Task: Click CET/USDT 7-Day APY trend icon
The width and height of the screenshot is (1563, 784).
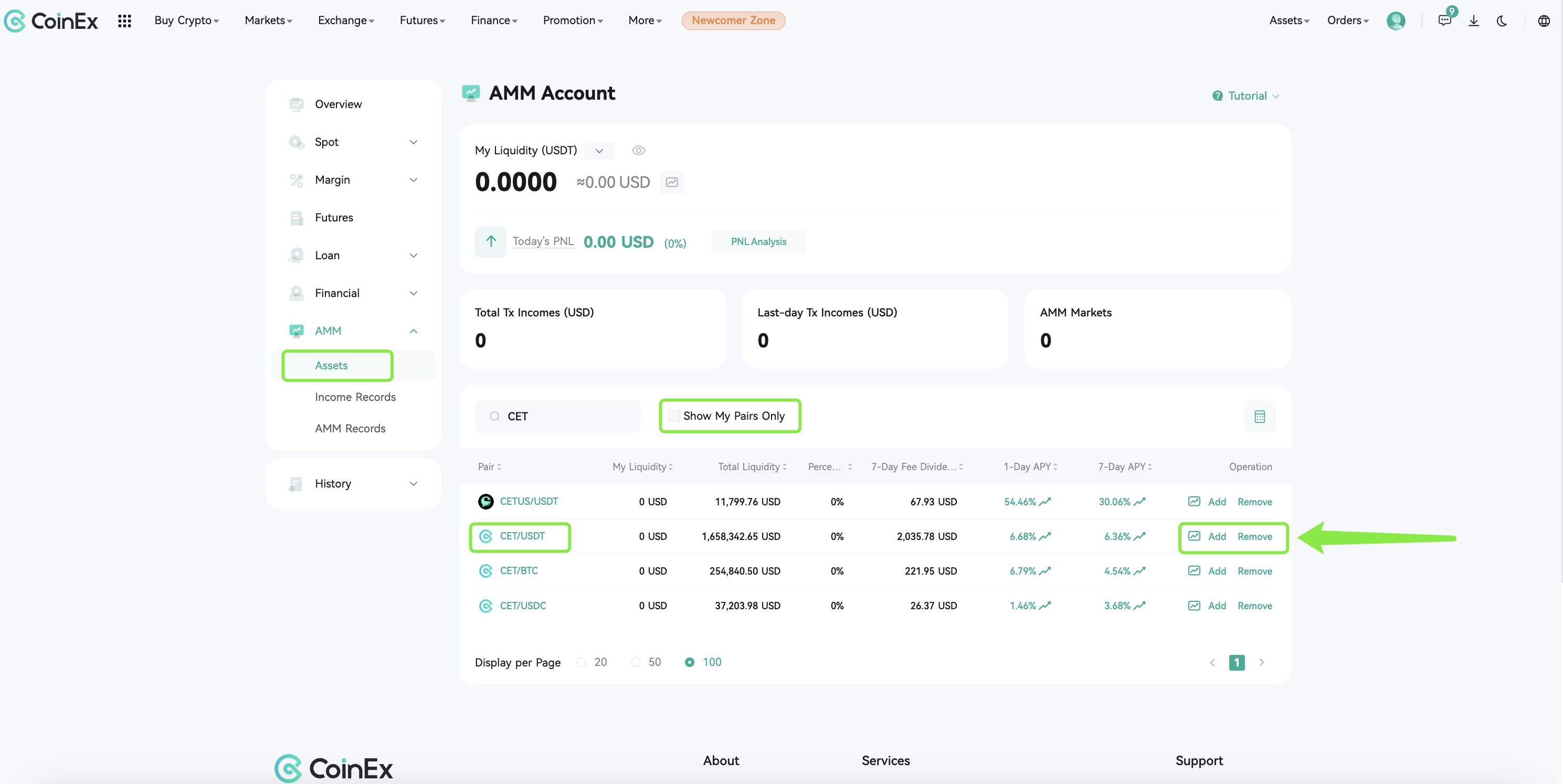Action: (1139, 536)
